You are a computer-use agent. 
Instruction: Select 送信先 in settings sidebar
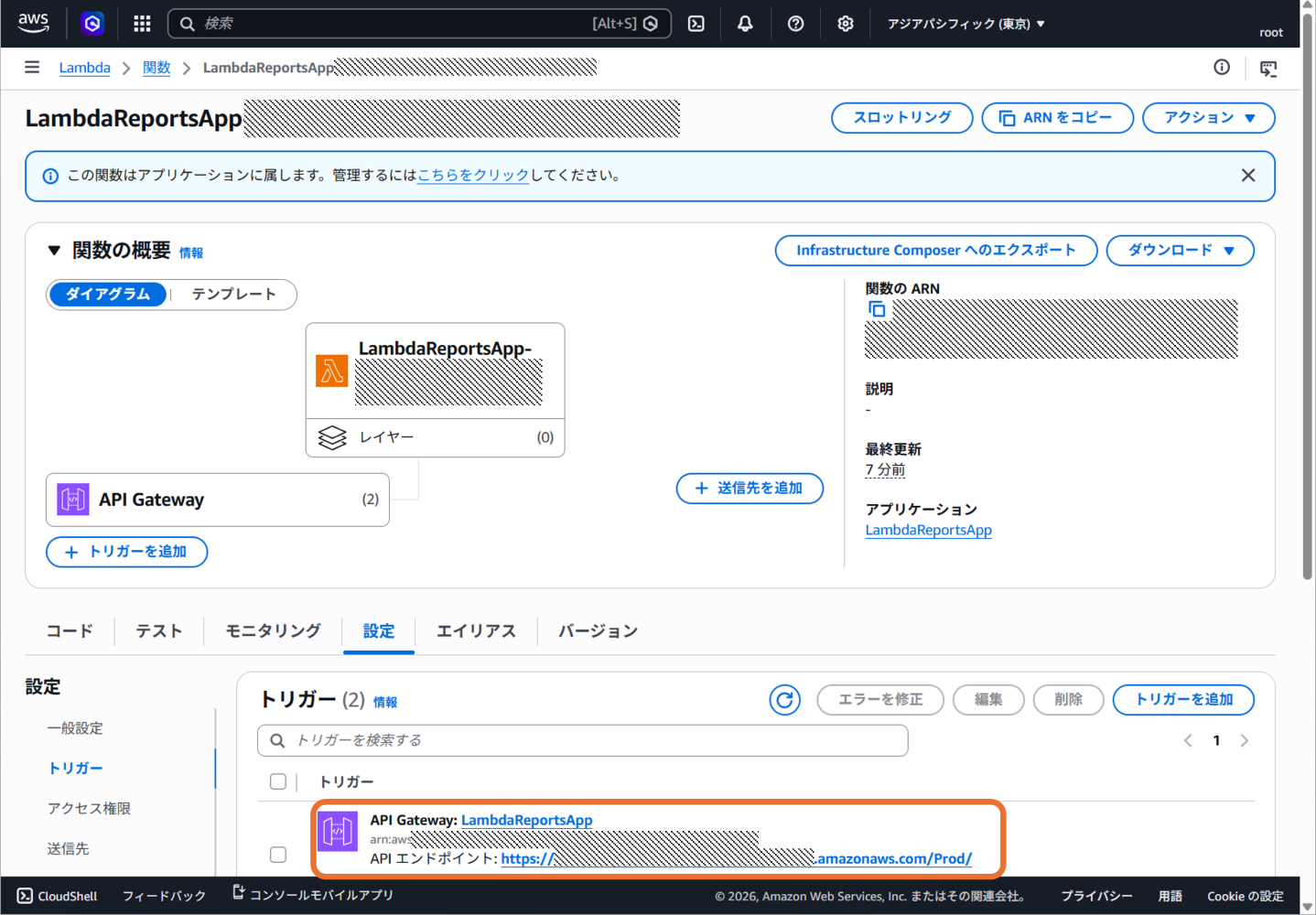[68, 849]
